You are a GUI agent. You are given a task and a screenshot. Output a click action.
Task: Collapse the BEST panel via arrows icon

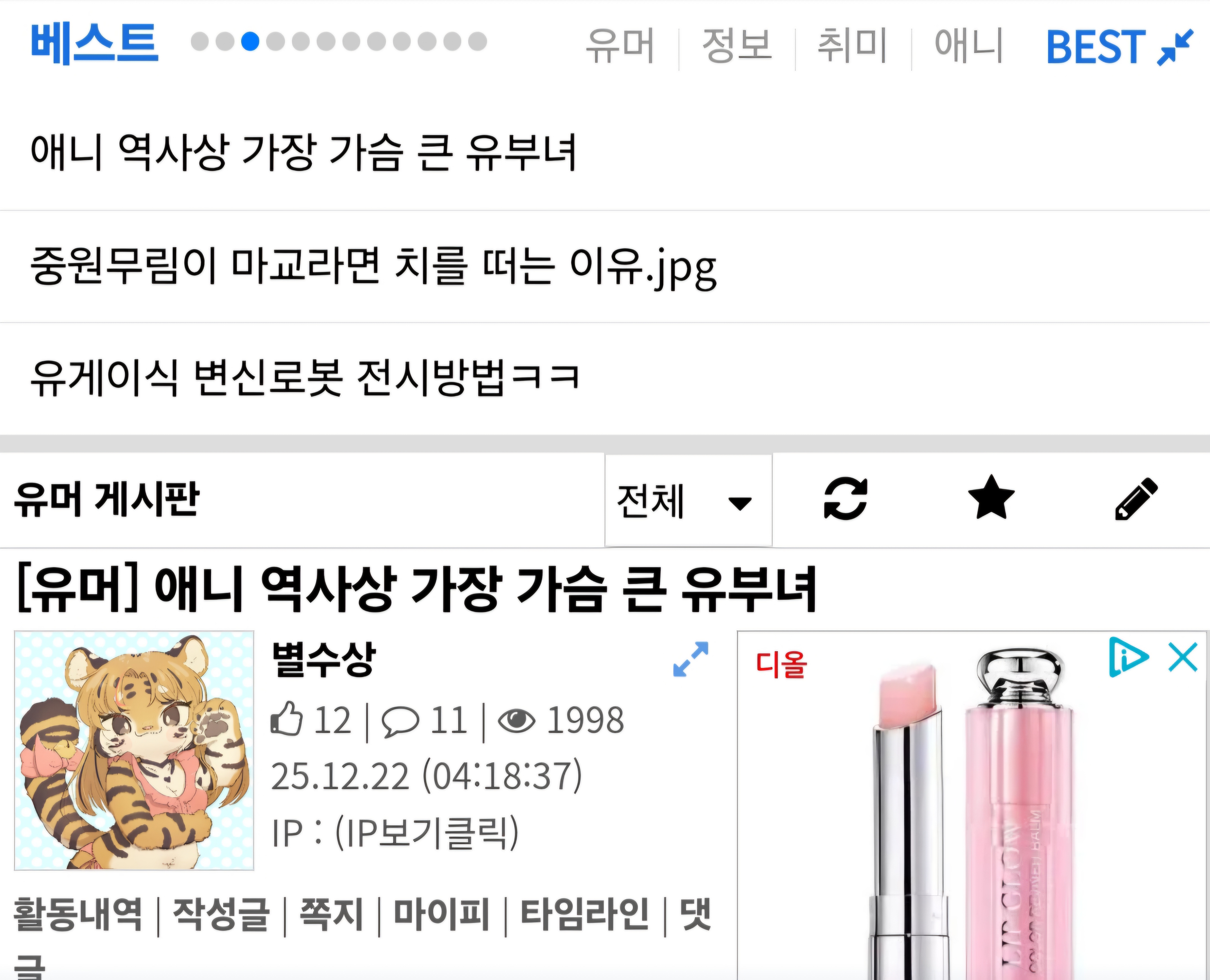pos(1175,47)
